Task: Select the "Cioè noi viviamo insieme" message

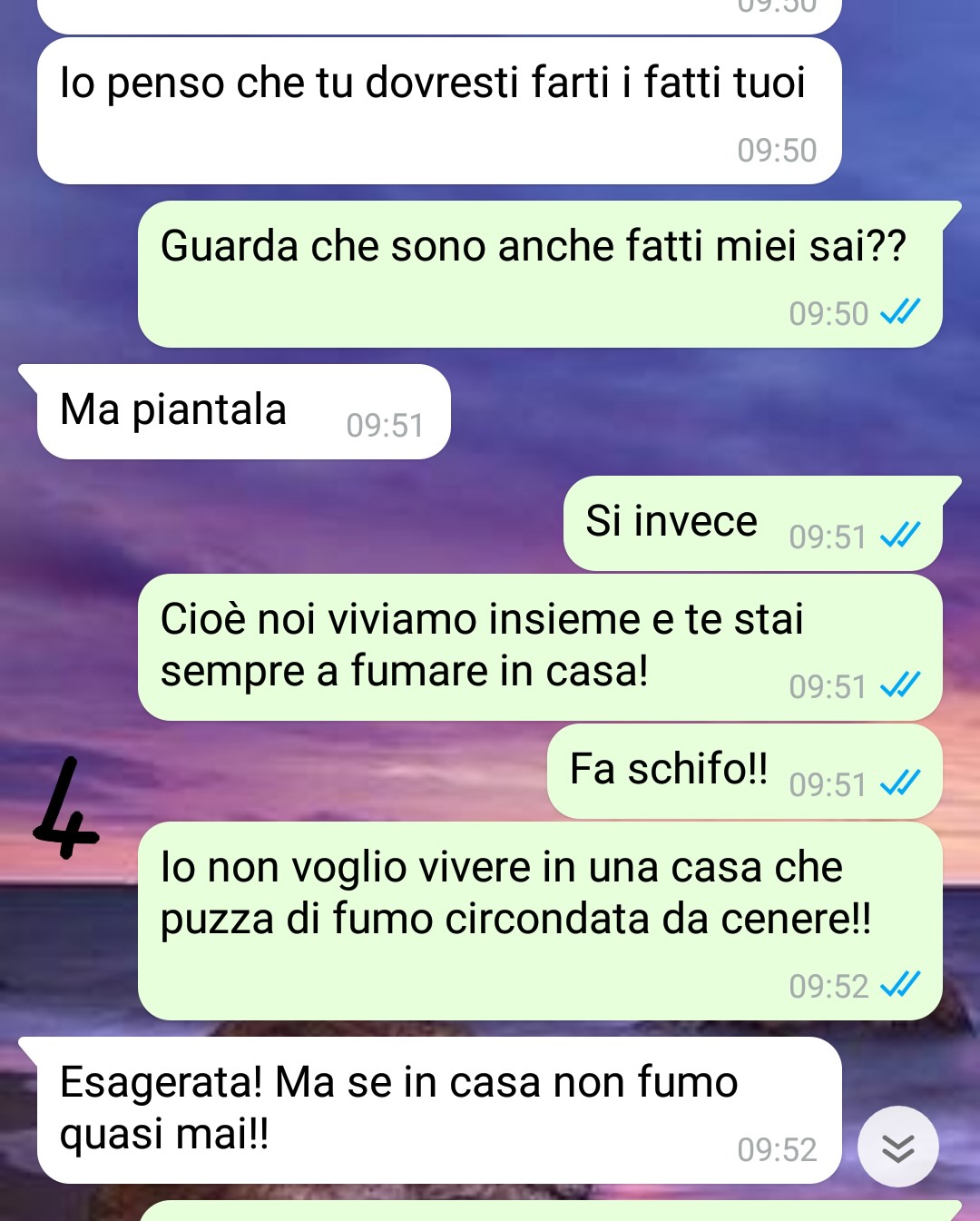Action: (540, 647)
